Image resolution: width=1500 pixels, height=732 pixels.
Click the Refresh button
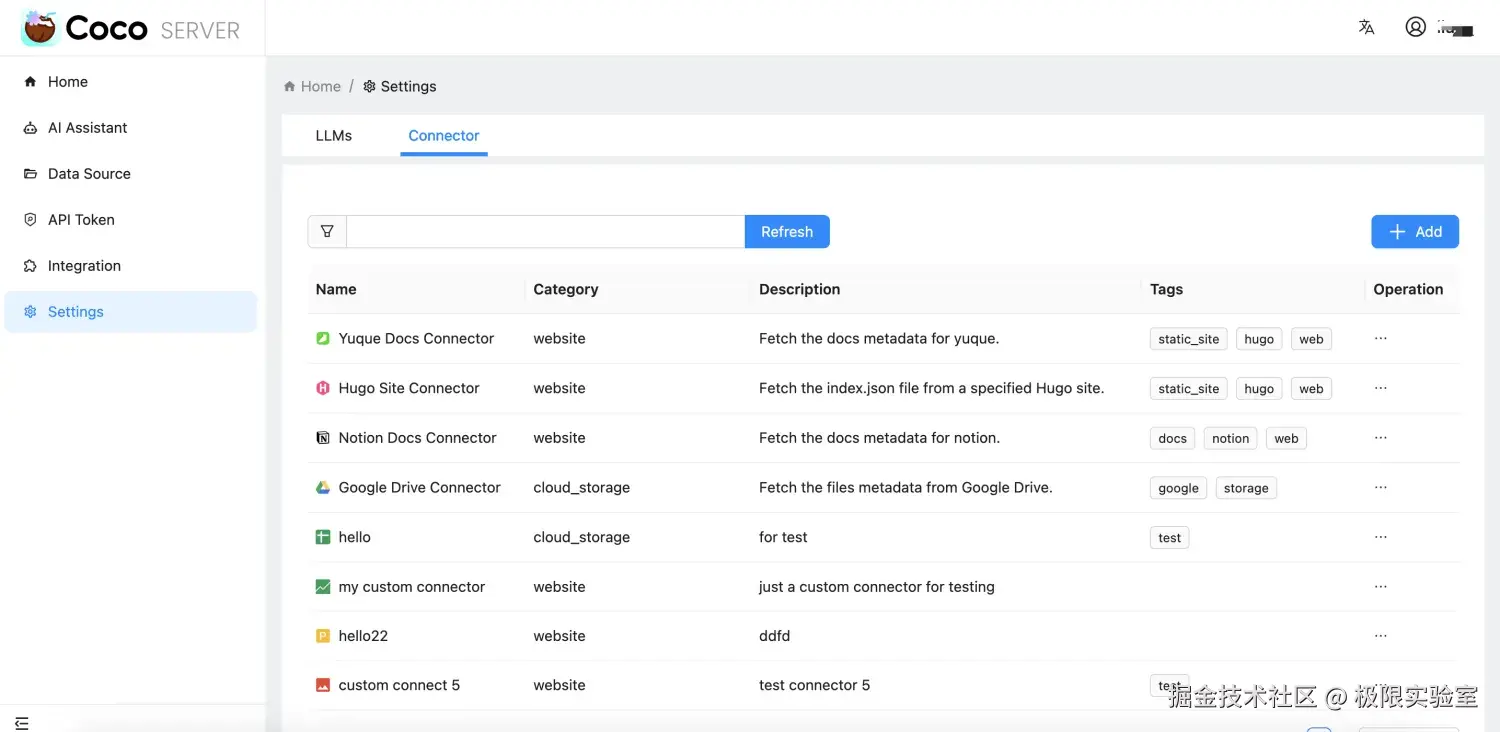click(x=787, y=232)
